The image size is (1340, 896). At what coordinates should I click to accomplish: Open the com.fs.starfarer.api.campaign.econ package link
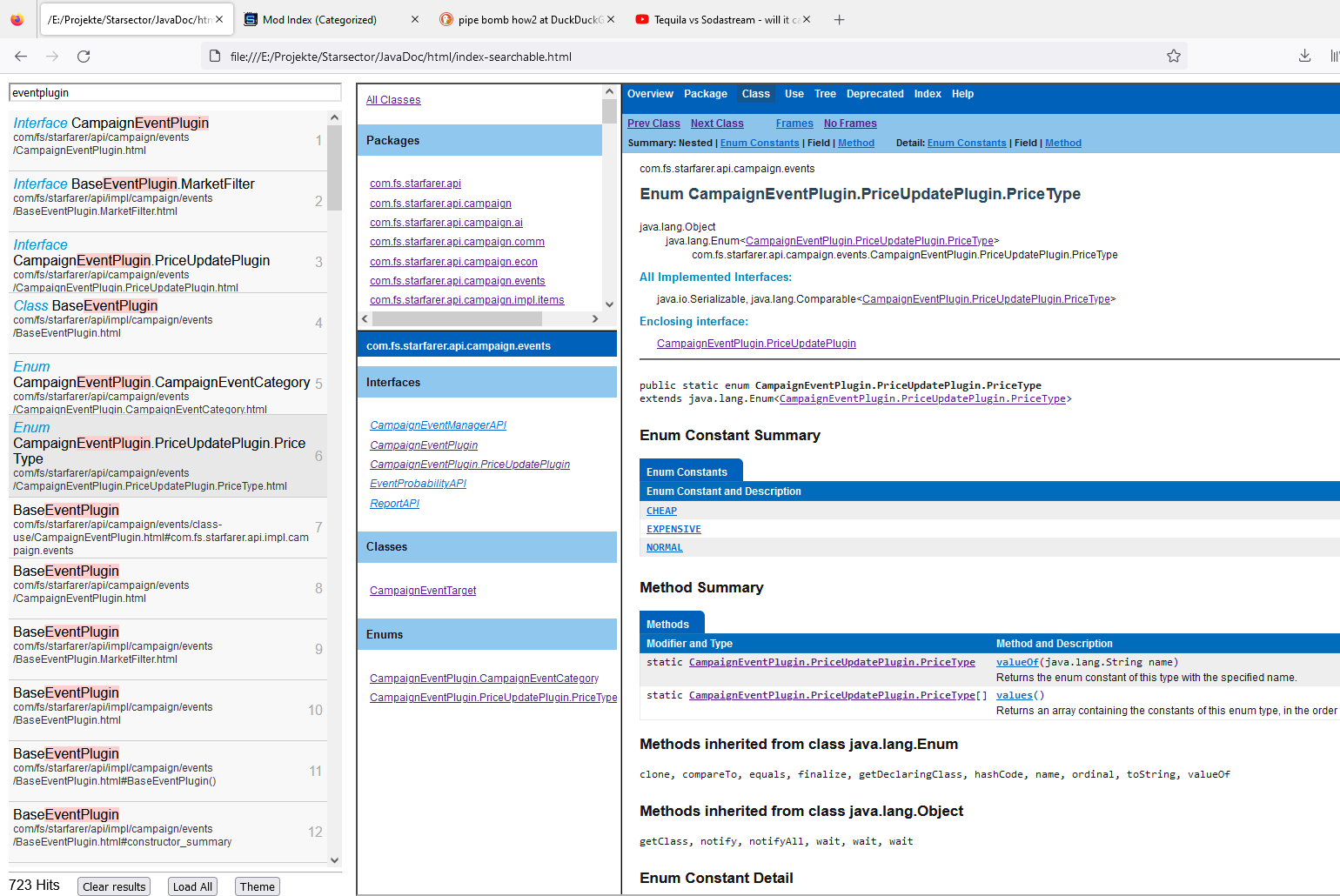(x=453, y=261)
